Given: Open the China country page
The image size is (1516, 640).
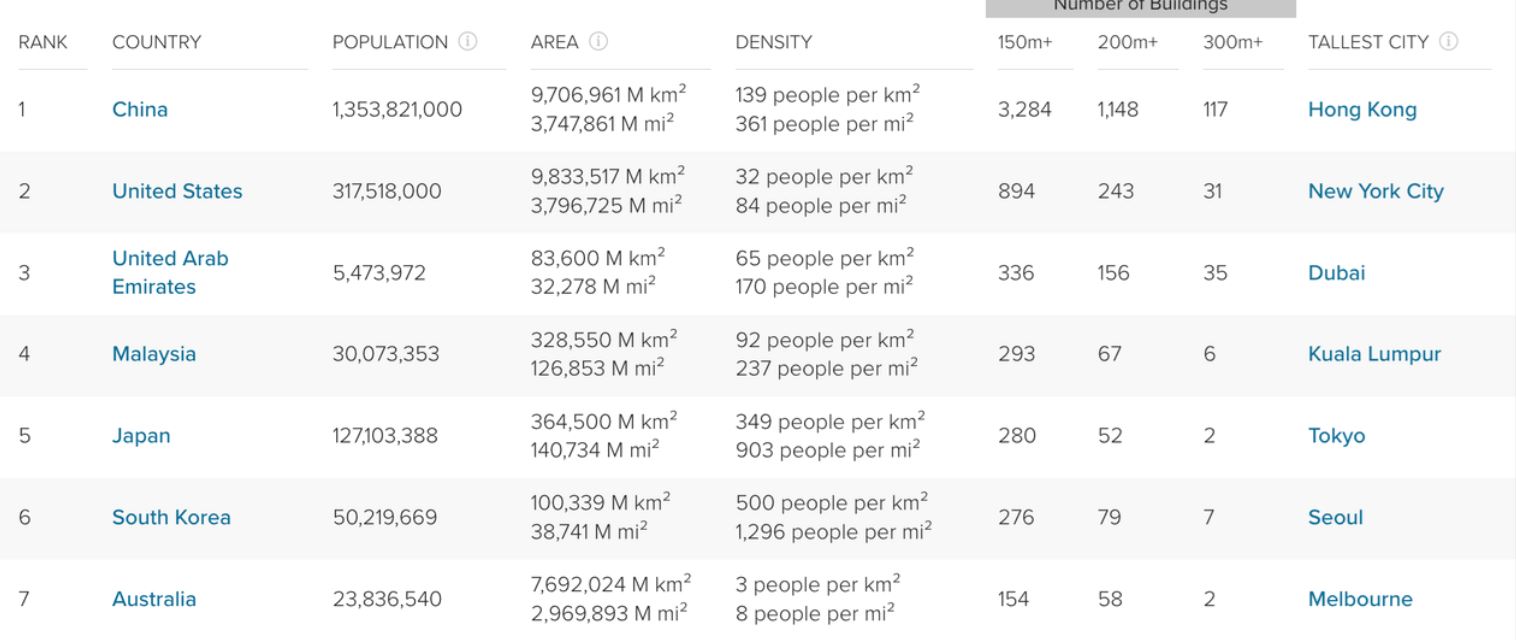Looking at the screenshot, I should [139, 110].
